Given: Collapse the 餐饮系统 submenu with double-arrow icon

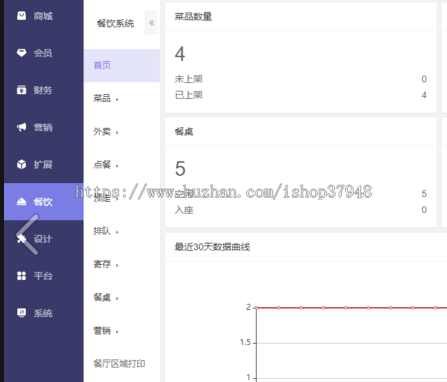Looking at the screenshot, I should pos(151,23).
